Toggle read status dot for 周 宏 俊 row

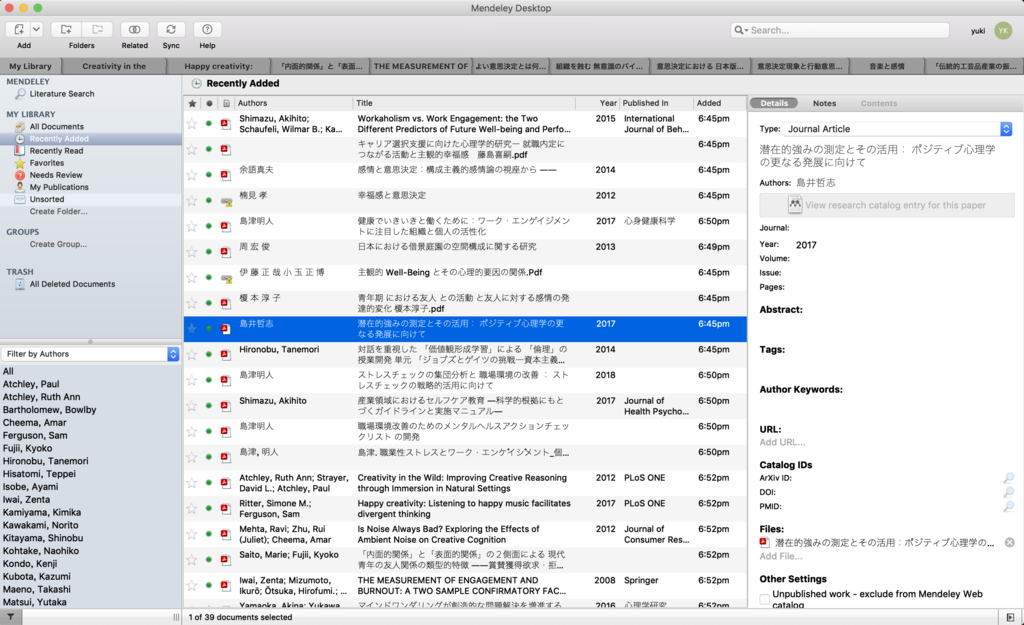tap(209, 251)
